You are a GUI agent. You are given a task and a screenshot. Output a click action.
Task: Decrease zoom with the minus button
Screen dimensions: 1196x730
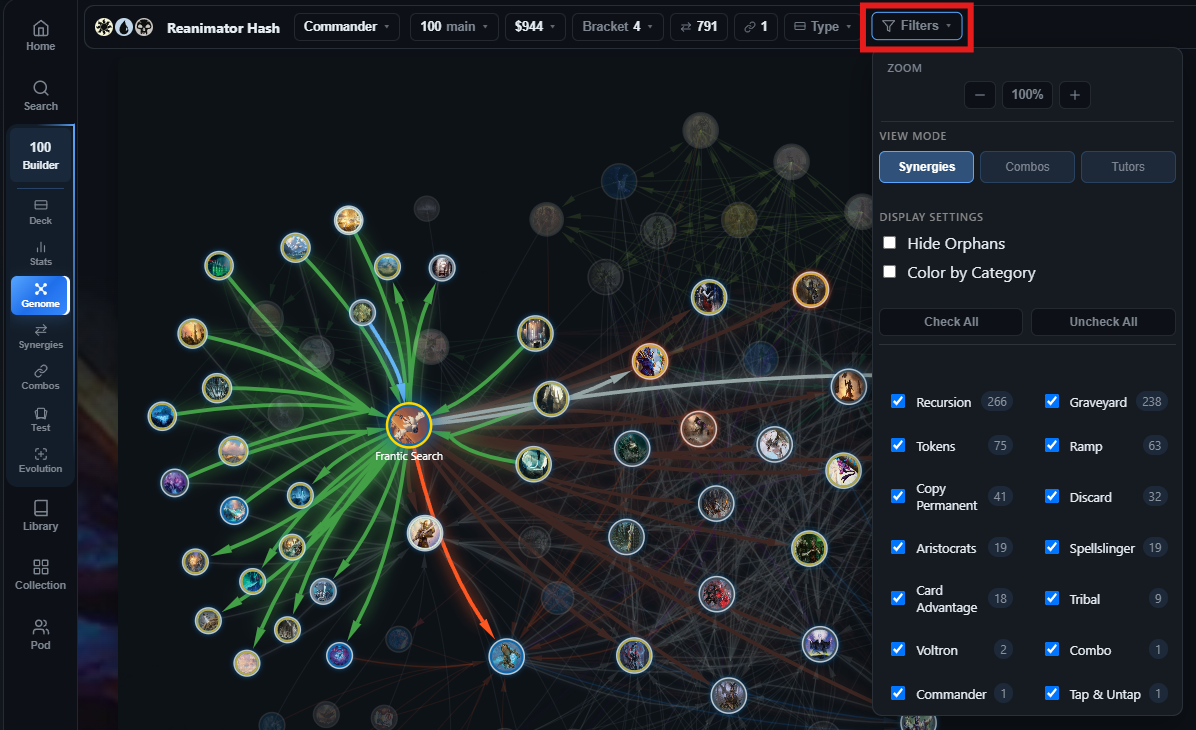(x=979, y=95)
